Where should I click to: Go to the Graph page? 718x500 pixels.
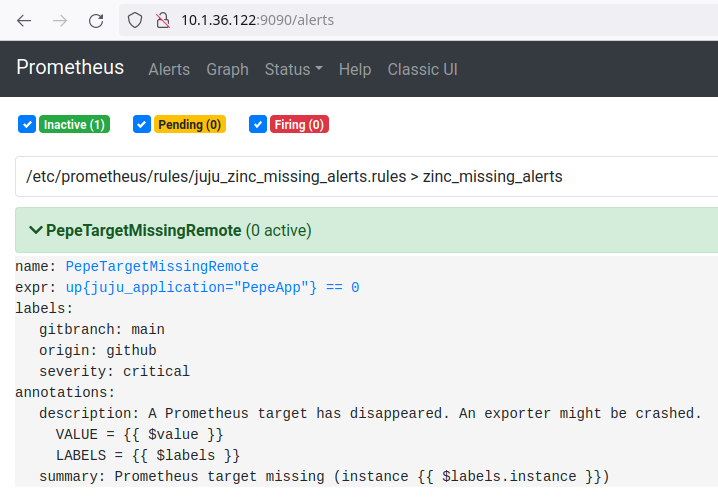tap(227, 69)
